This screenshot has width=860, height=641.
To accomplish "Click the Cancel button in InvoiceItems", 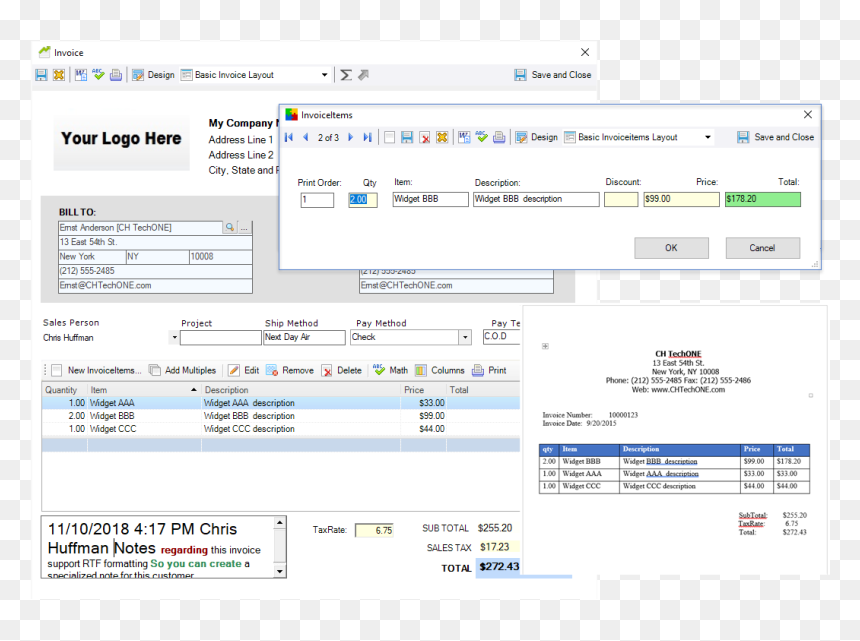I will pos(762,248).
